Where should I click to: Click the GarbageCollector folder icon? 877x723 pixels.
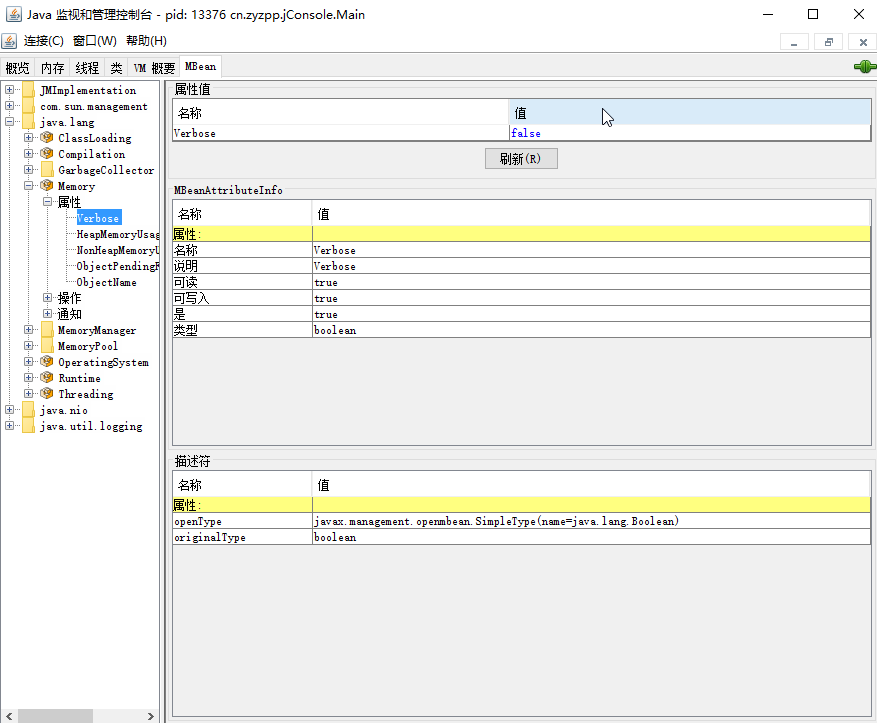[x=47, y=170]
